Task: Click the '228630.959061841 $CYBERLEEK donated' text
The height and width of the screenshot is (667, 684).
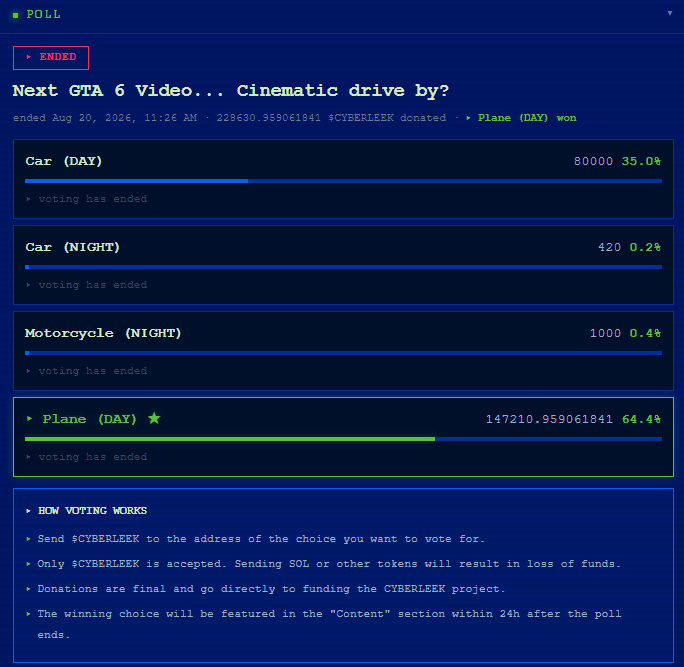Action: point(331,118)
